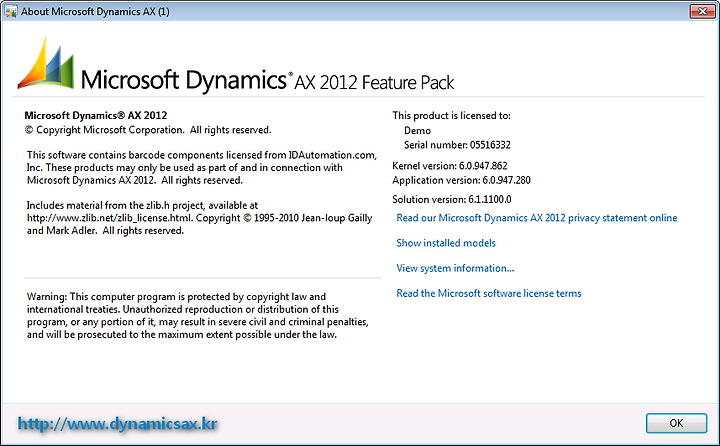Viewport: 720px width, 446px height.
Task: Read the Microsoft software license terms
Action: [x=489, y=293]
